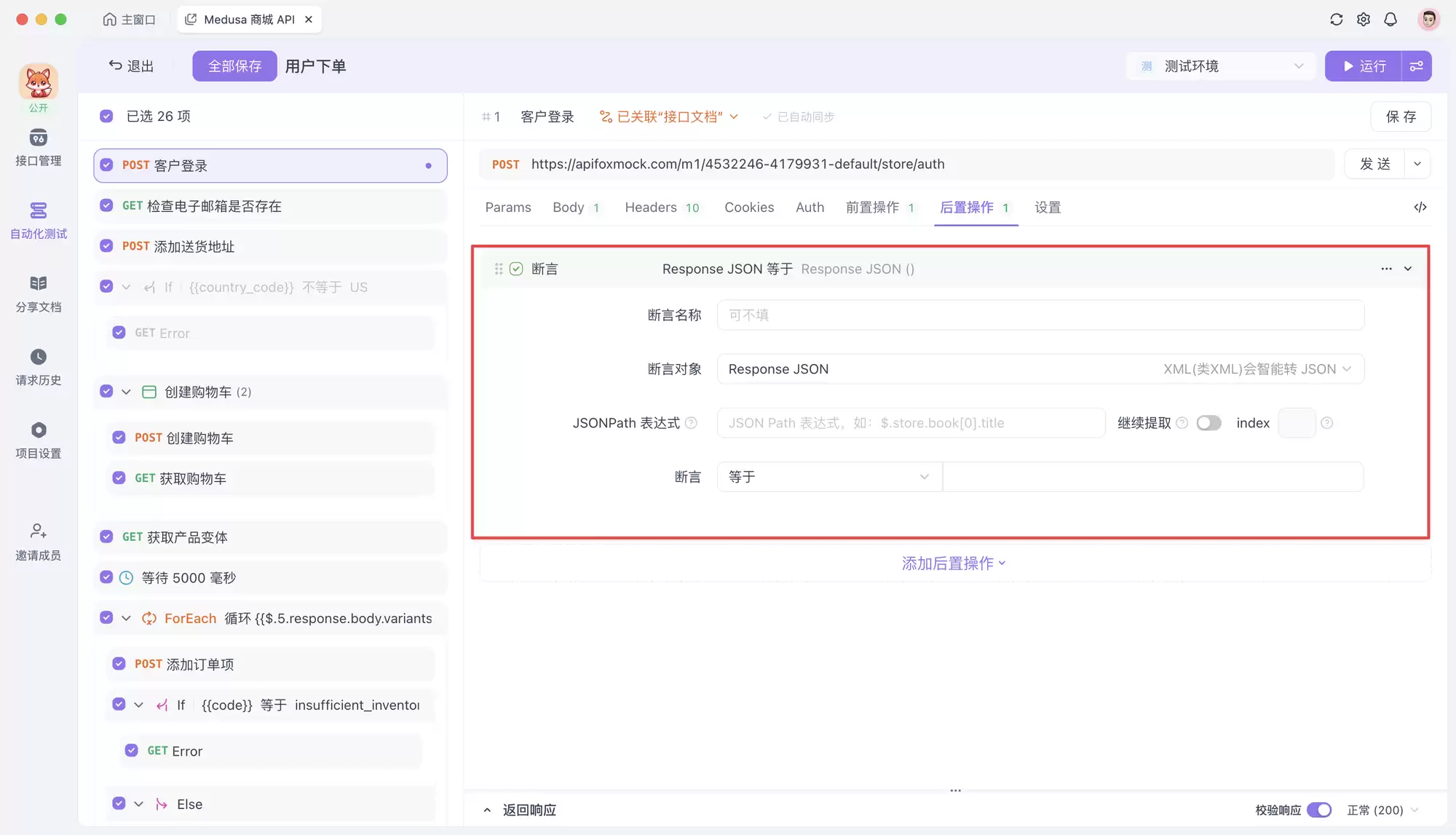Click the 全部保存 button

point(234,66)
